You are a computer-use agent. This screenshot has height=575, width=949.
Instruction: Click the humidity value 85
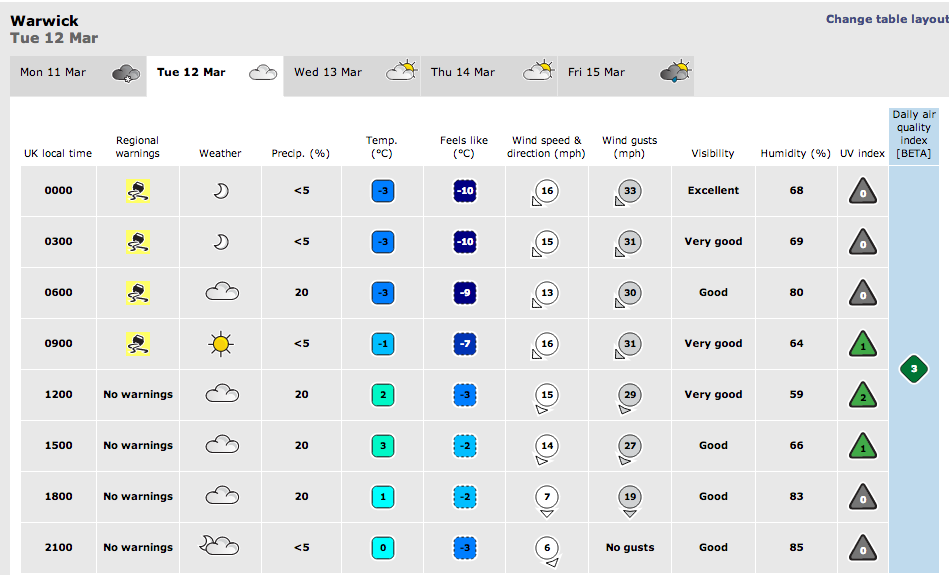(x=796, y=547)
